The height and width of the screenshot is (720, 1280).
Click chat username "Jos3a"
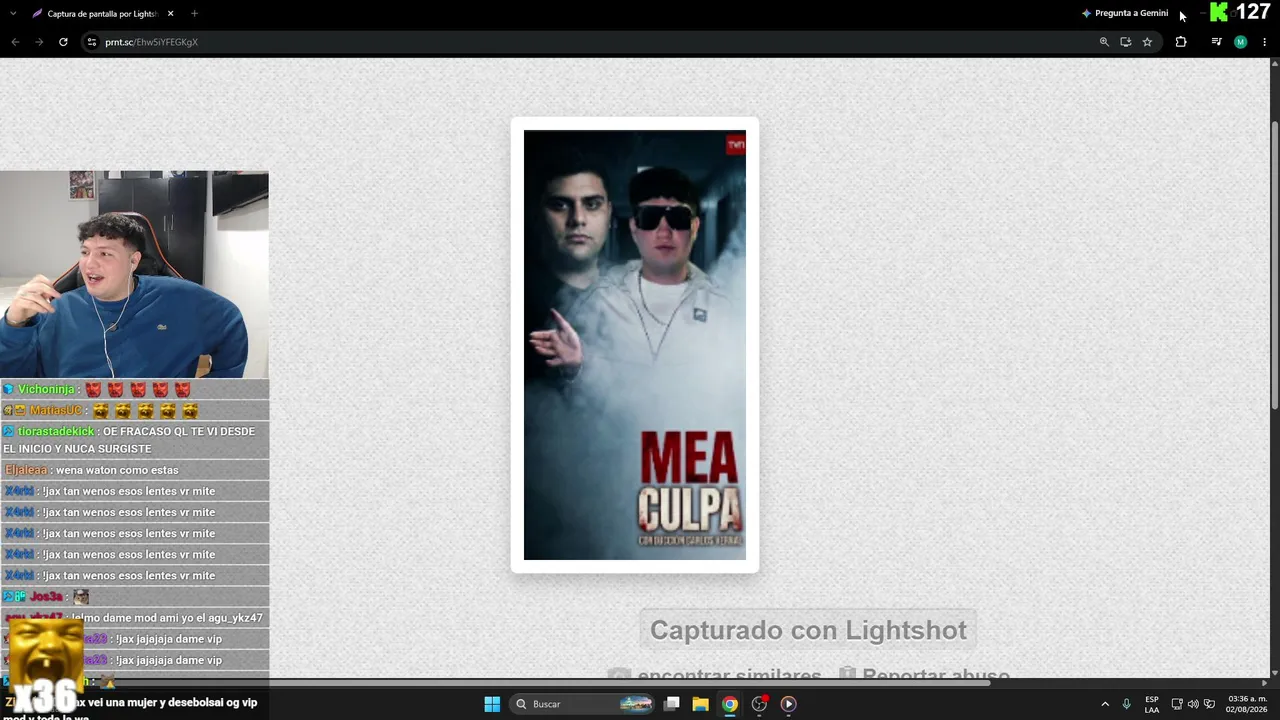pos(46,596)
